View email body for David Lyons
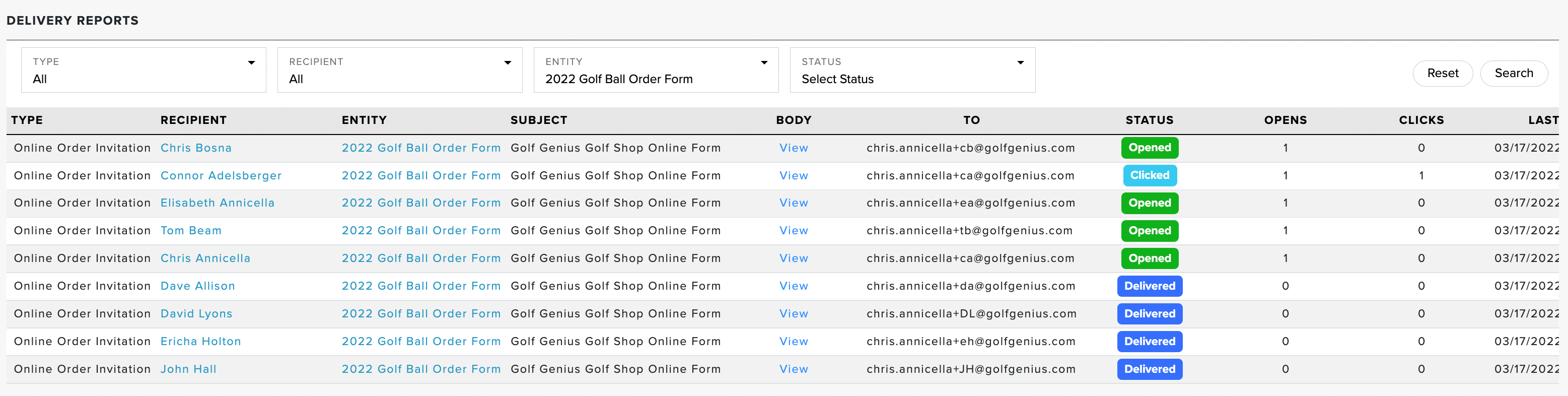The image size is (1568, 396). [x=794, y=314]
